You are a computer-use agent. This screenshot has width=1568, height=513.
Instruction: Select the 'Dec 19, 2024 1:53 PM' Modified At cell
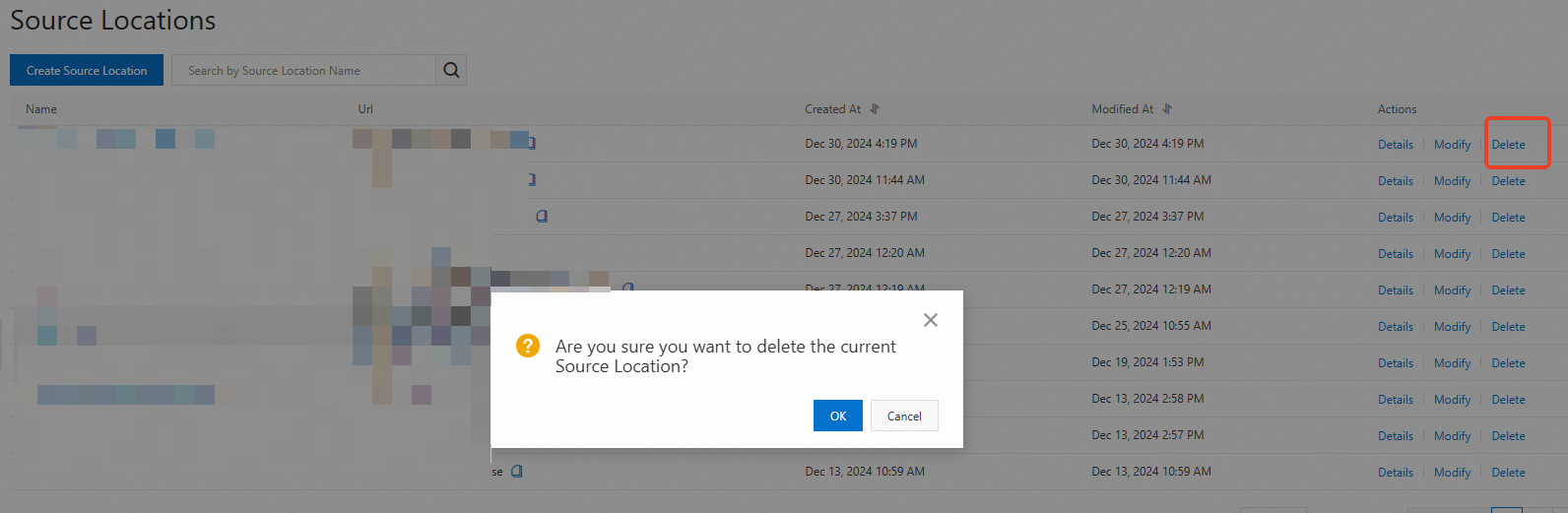(x=1147, y=362)
